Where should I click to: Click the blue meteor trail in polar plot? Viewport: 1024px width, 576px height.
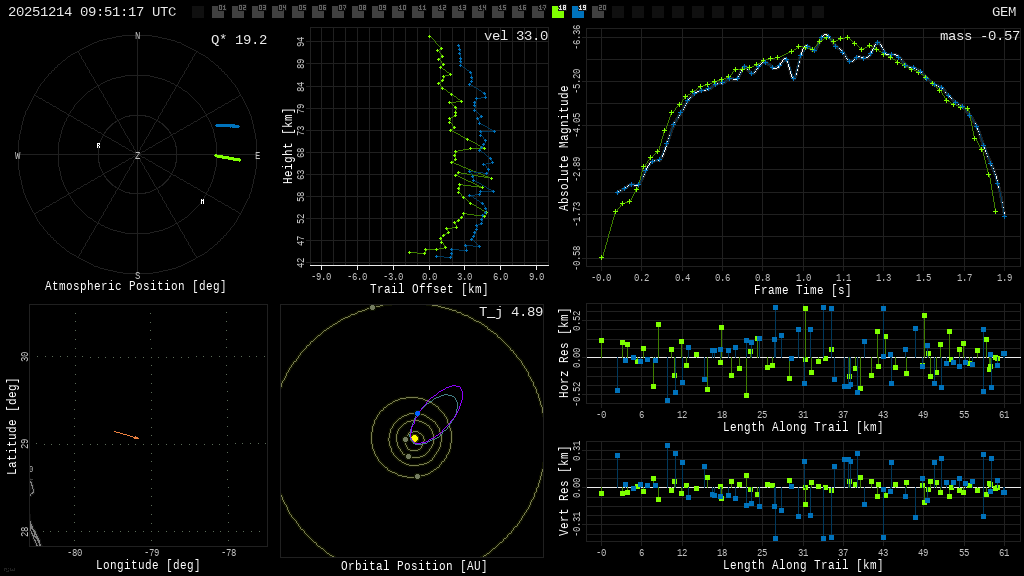(227, 126)
